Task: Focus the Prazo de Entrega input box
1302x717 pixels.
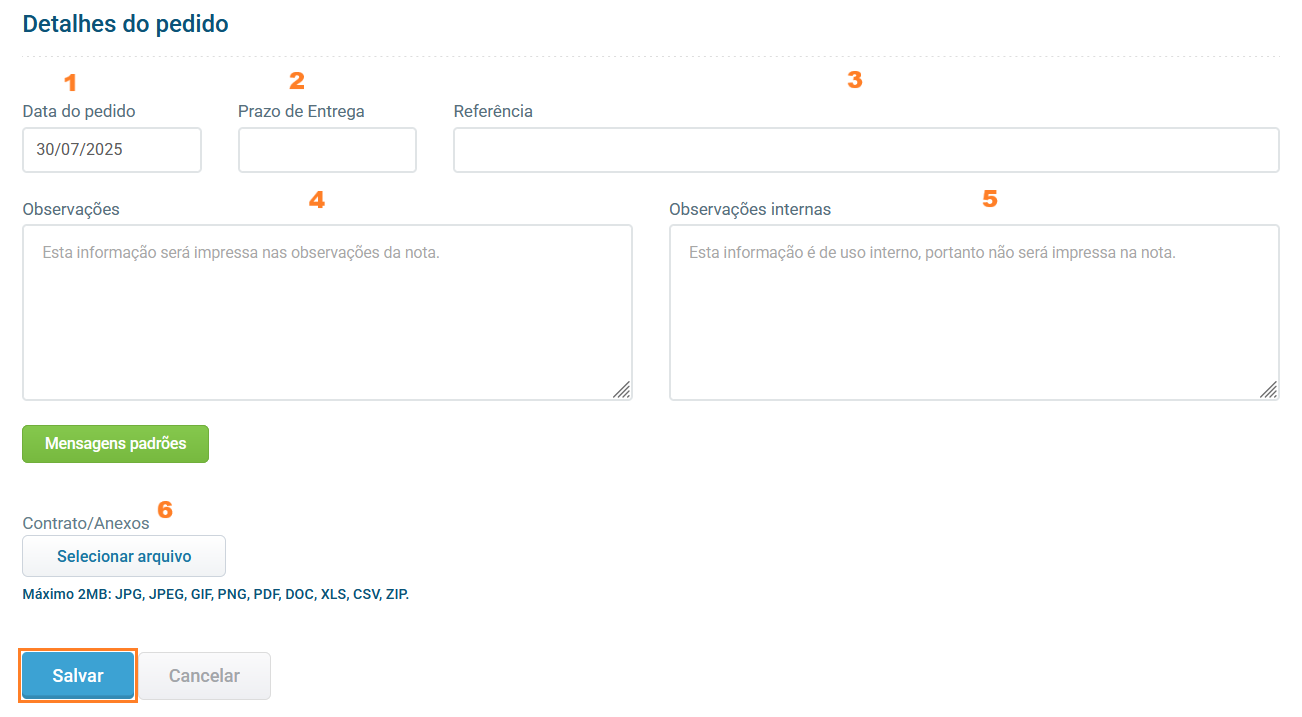Action: (x=327, y=150)
